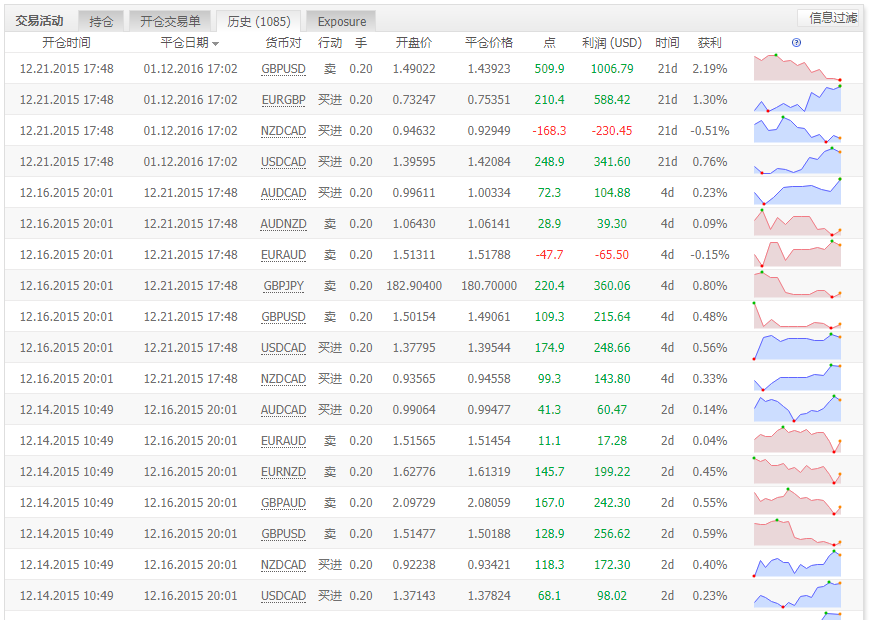Viewport: 871px width, 620px height.
Task: Sort by the 利润 (USD) column header
Action: tap(612, 43)
